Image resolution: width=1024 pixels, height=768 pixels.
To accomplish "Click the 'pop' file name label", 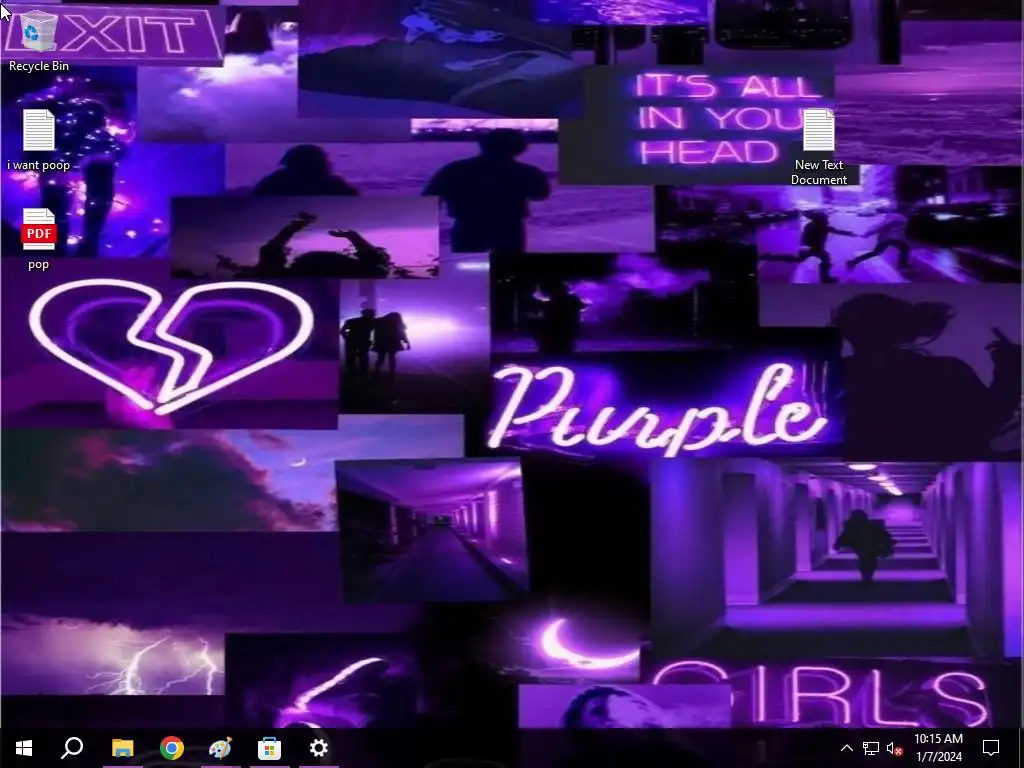I will click(39, 264).
